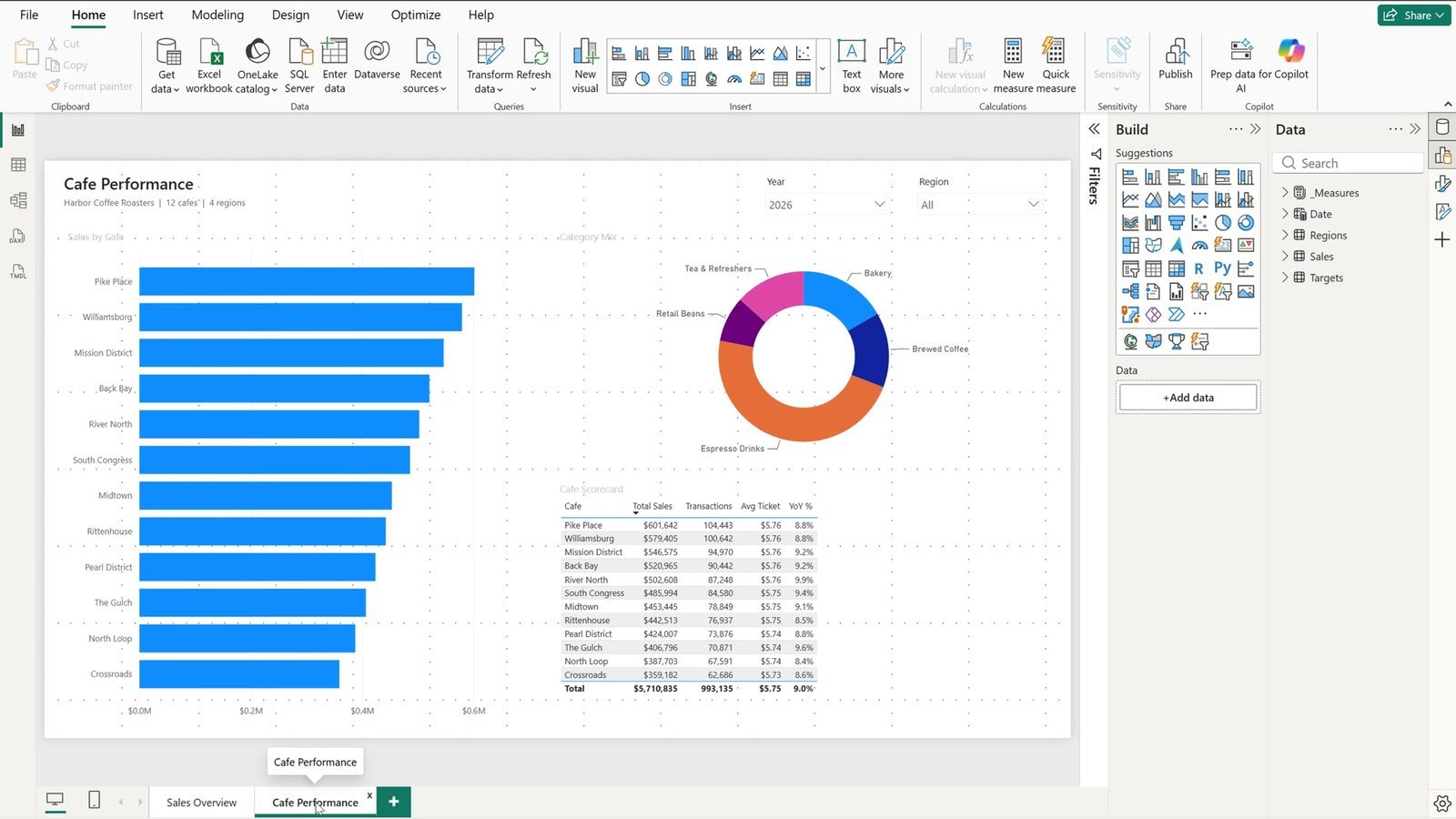The height and width of the screenshot is (819, 1456).
Task: Choose the funnel chart visual
Action: [x=1177, y=222]
